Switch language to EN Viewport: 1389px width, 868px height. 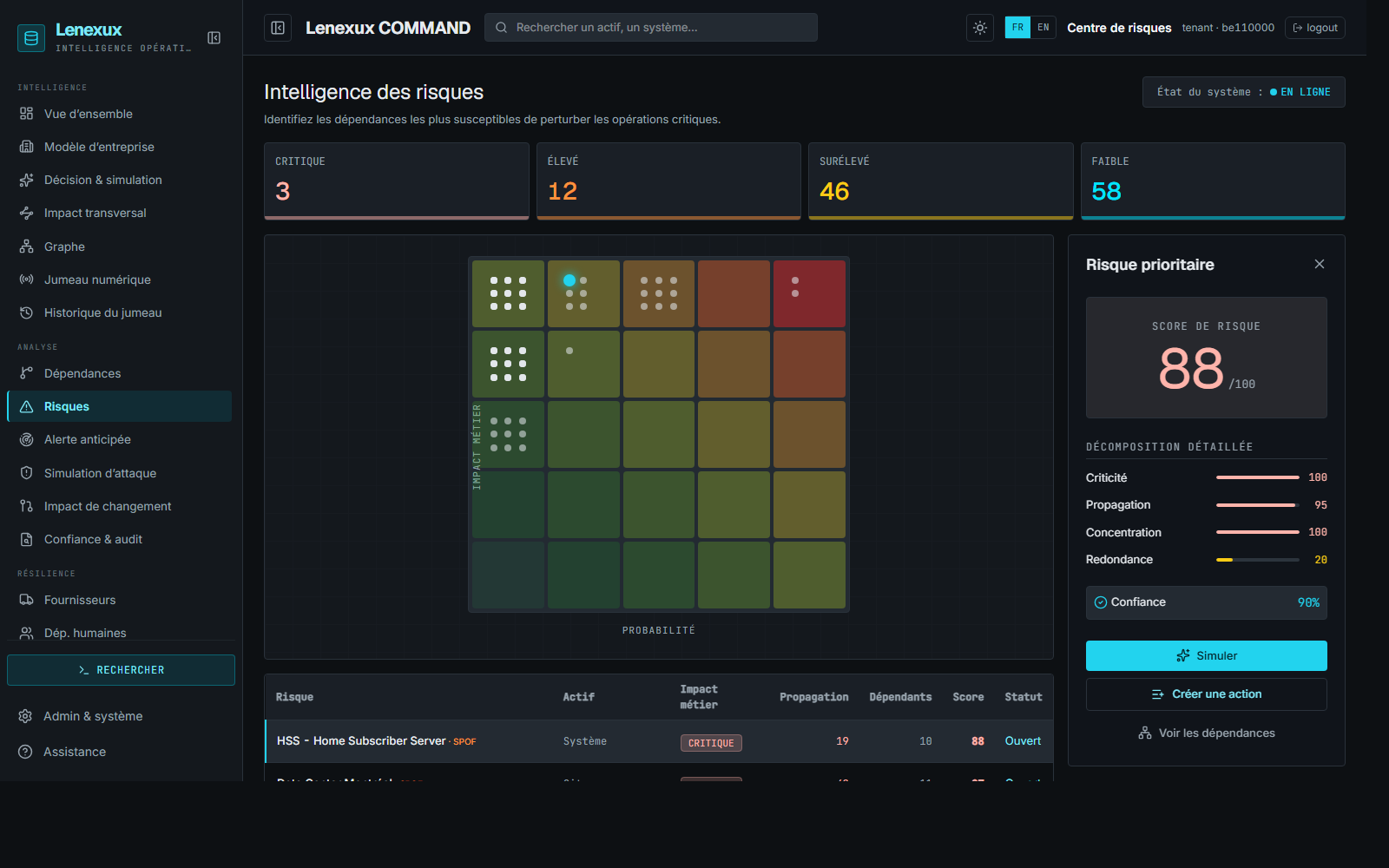pyautogui.click(x=1043, y=28)
